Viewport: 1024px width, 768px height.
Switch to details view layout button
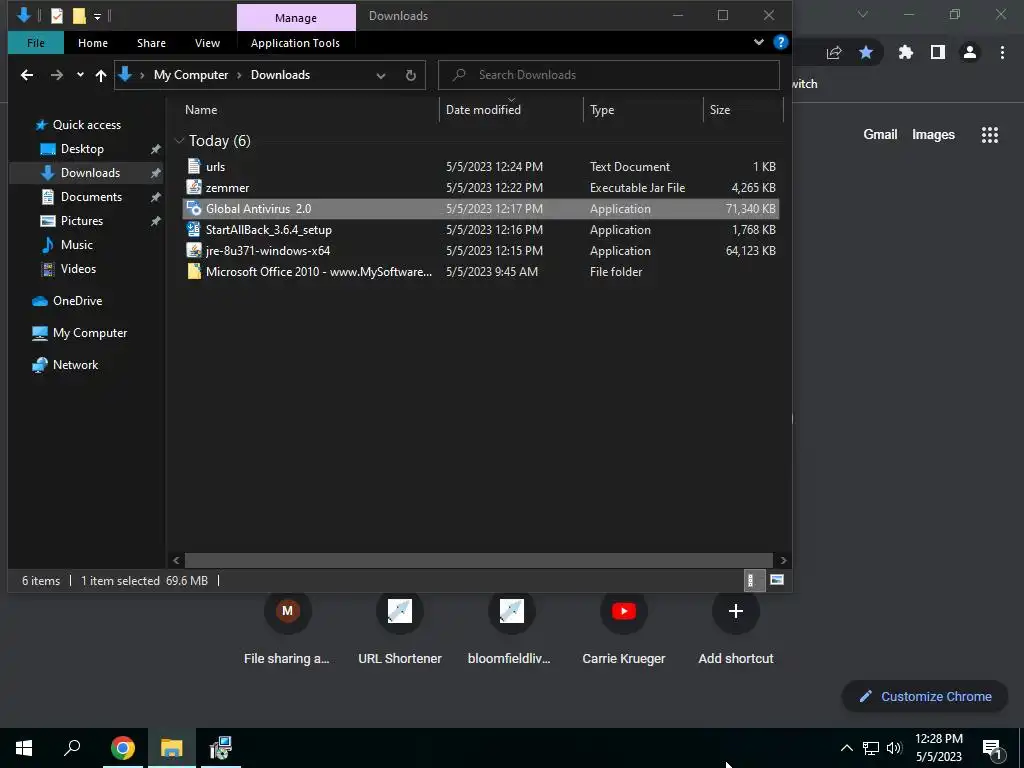(x=754, y=580)
